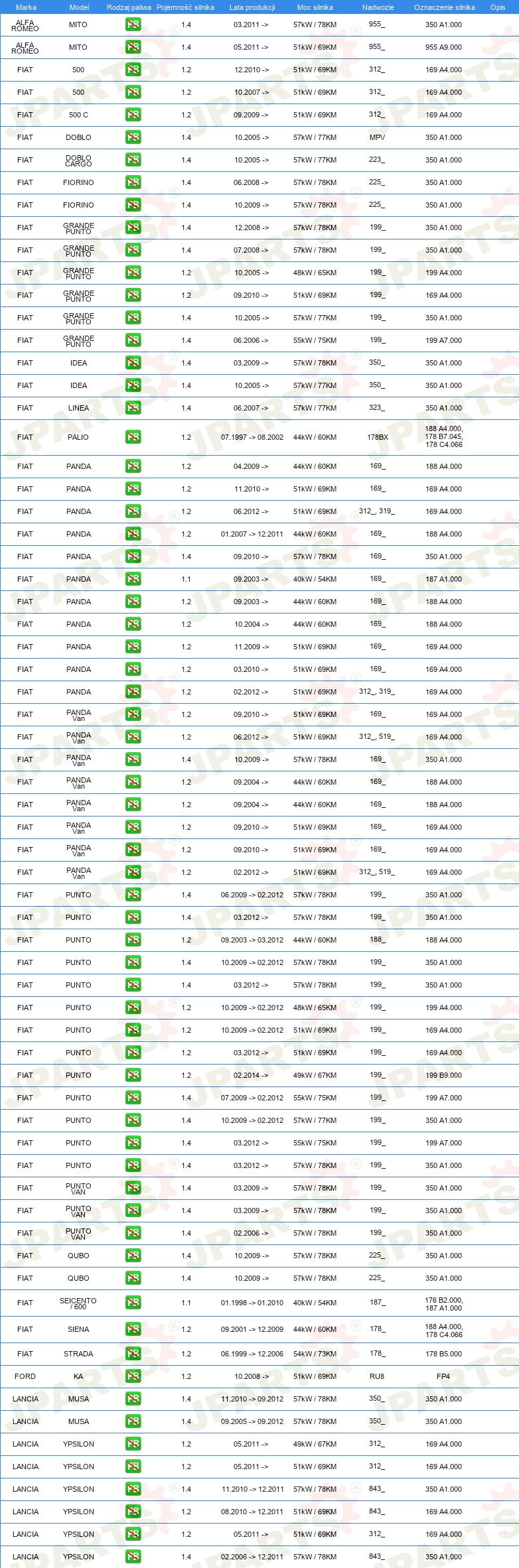Select the 'MPV' body cell
The image size is (519, 1568).
[x=377, y=137]
